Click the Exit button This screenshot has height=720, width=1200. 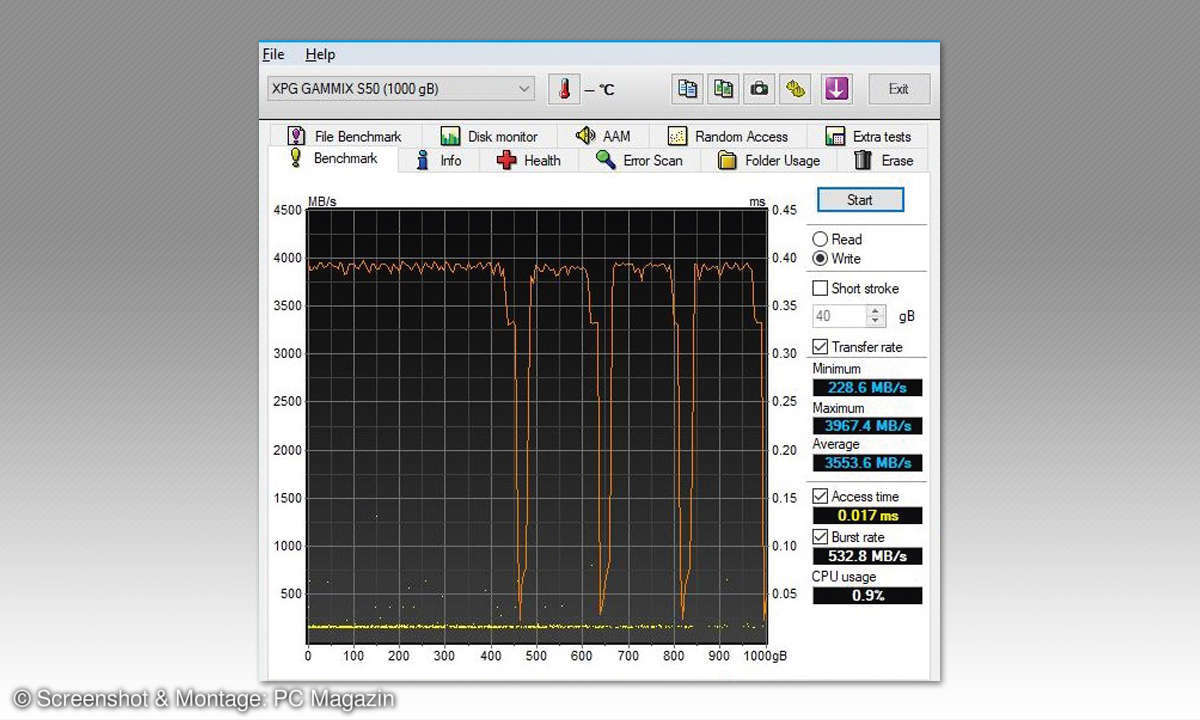(899, 89)
